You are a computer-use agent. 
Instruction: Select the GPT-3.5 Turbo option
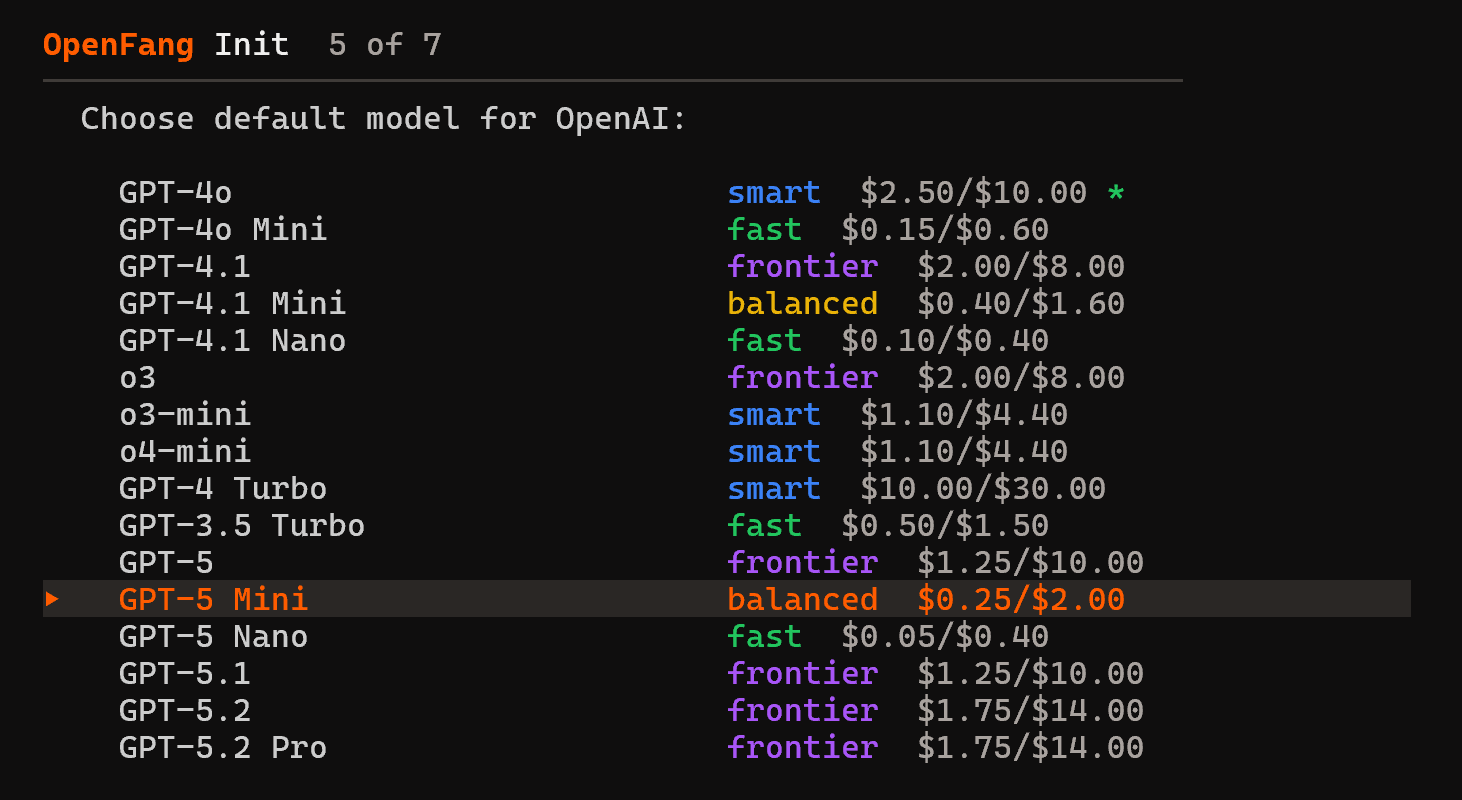(x=241, y=525)
